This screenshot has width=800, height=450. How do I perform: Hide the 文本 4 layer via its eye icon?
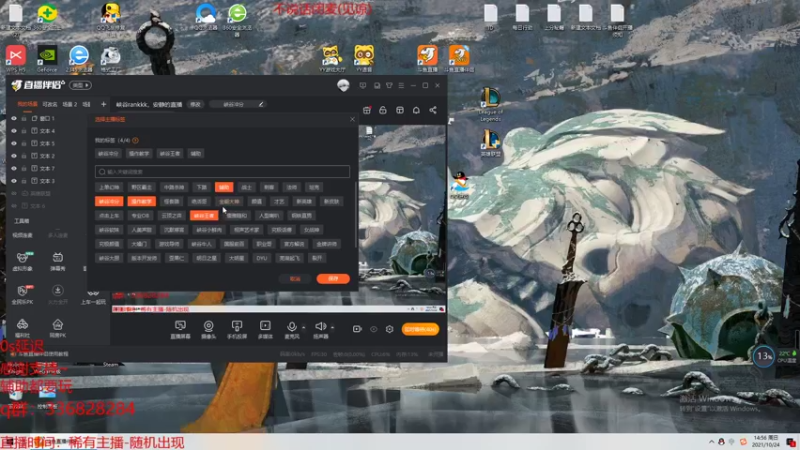click(x=14, y=131)
